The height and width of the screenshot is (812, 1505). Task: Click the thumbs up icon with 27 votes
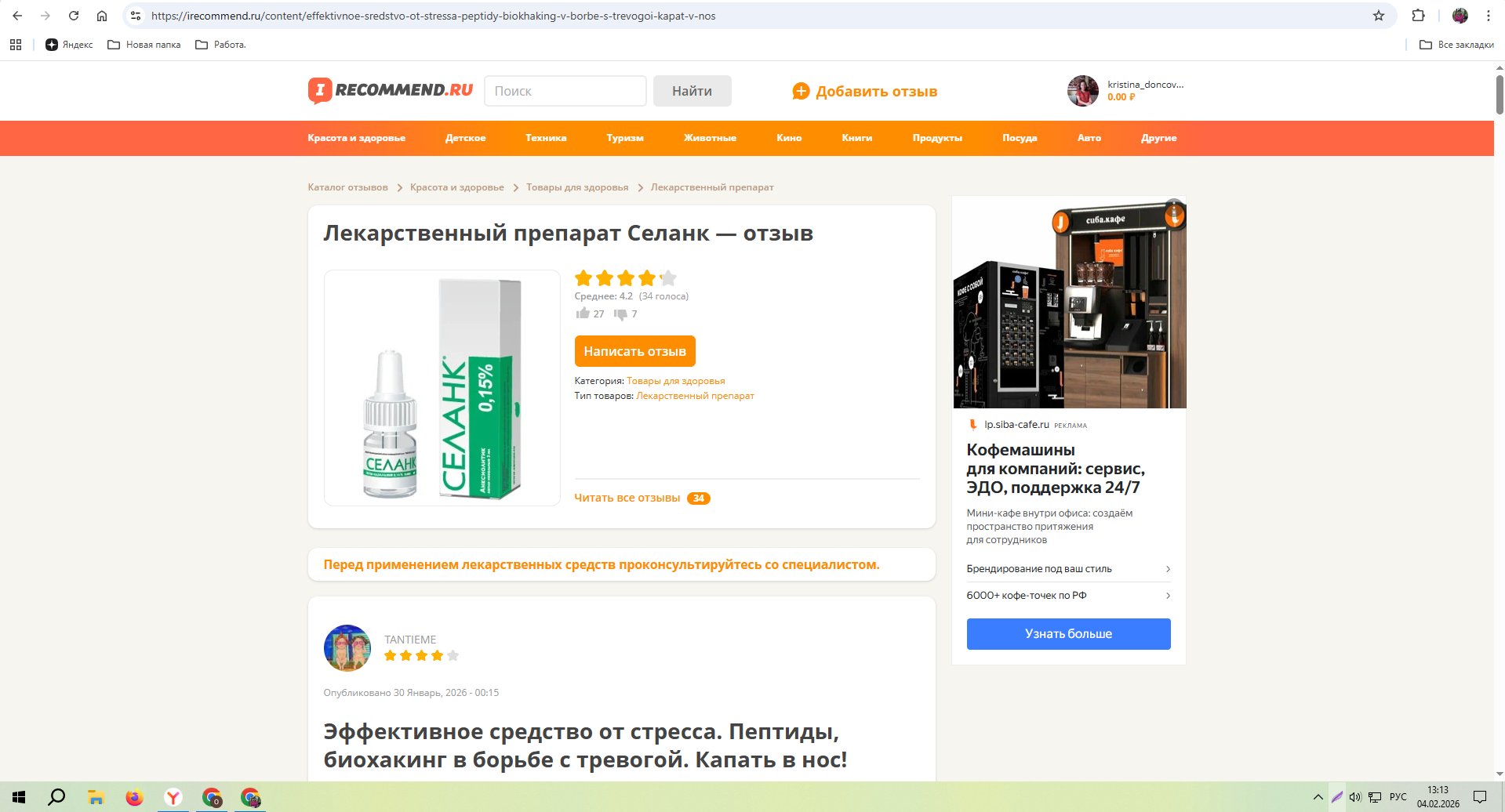coord(583,314)
